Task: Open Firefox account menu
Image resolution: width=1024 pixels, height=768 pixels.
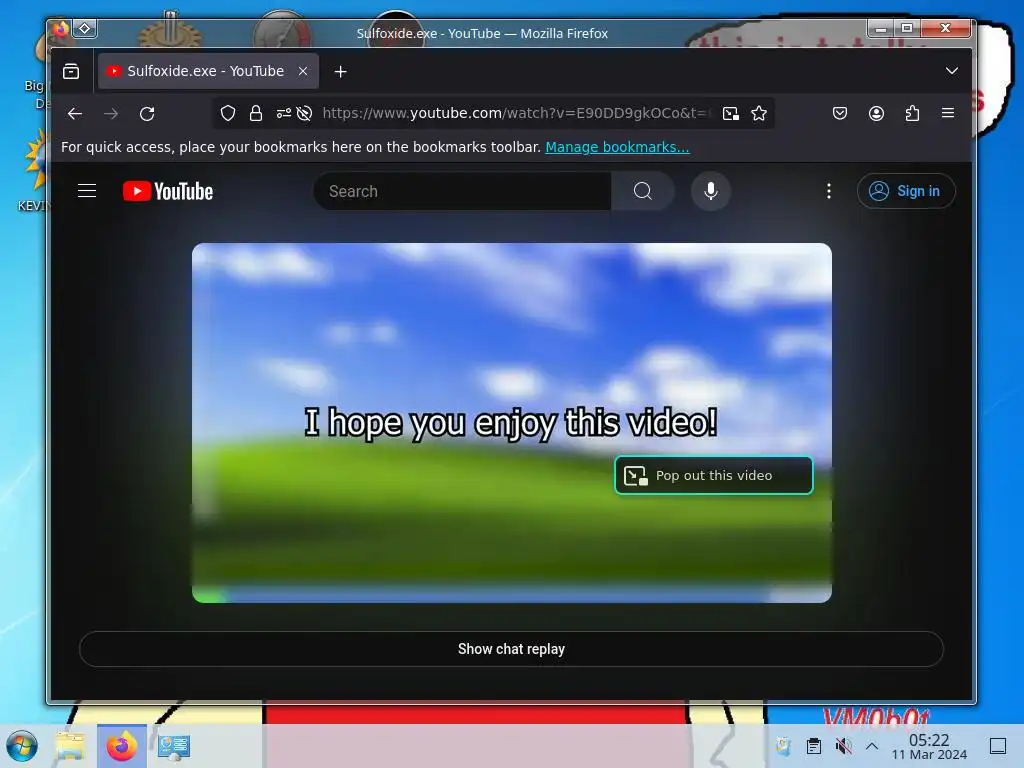Action: 876,113
